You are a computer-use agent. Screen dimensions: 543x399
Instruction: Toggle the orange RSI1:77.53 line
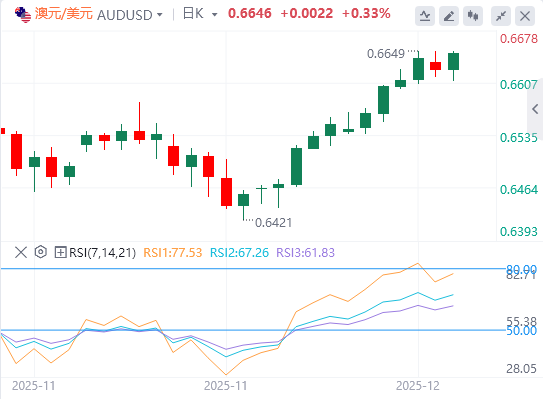point(172,252)
